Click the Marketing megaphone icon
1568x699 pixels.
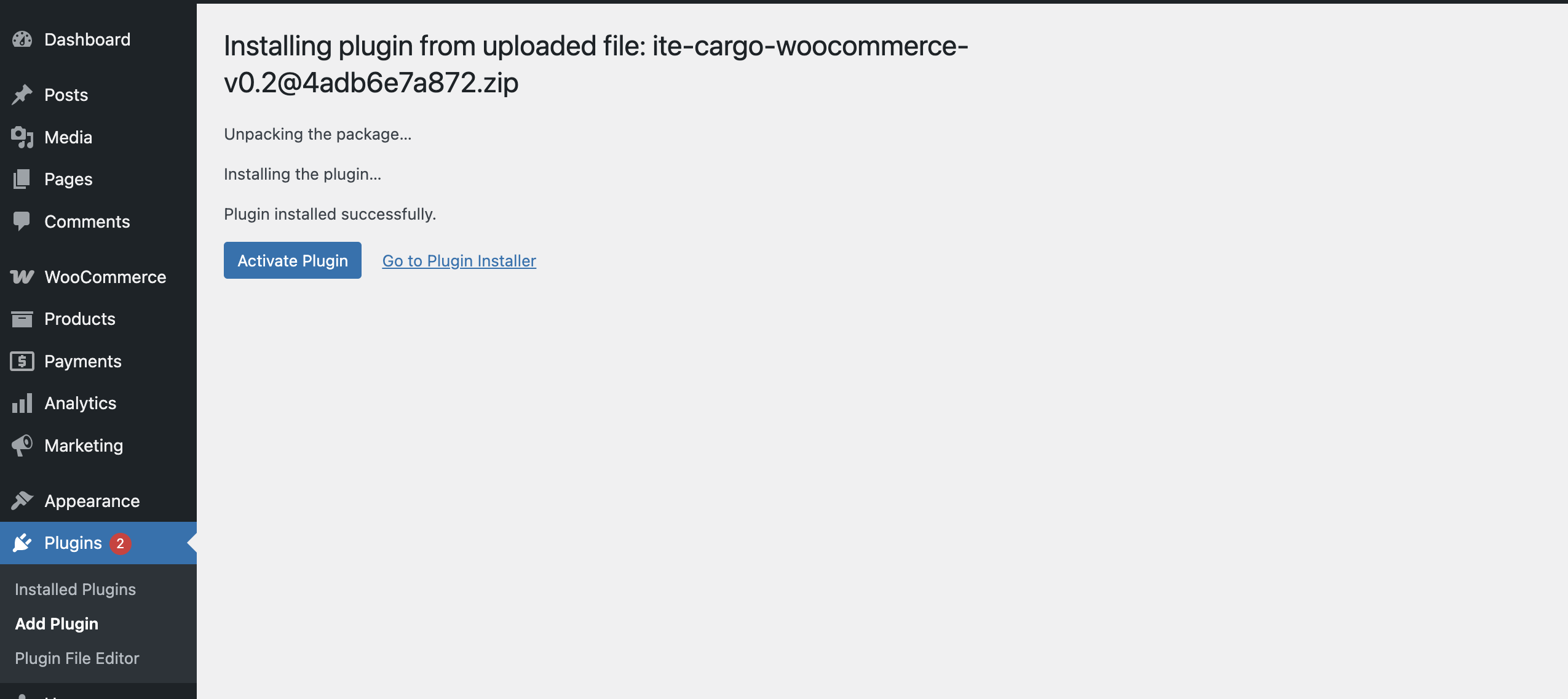pyautogui.click(x=22, y=445)
